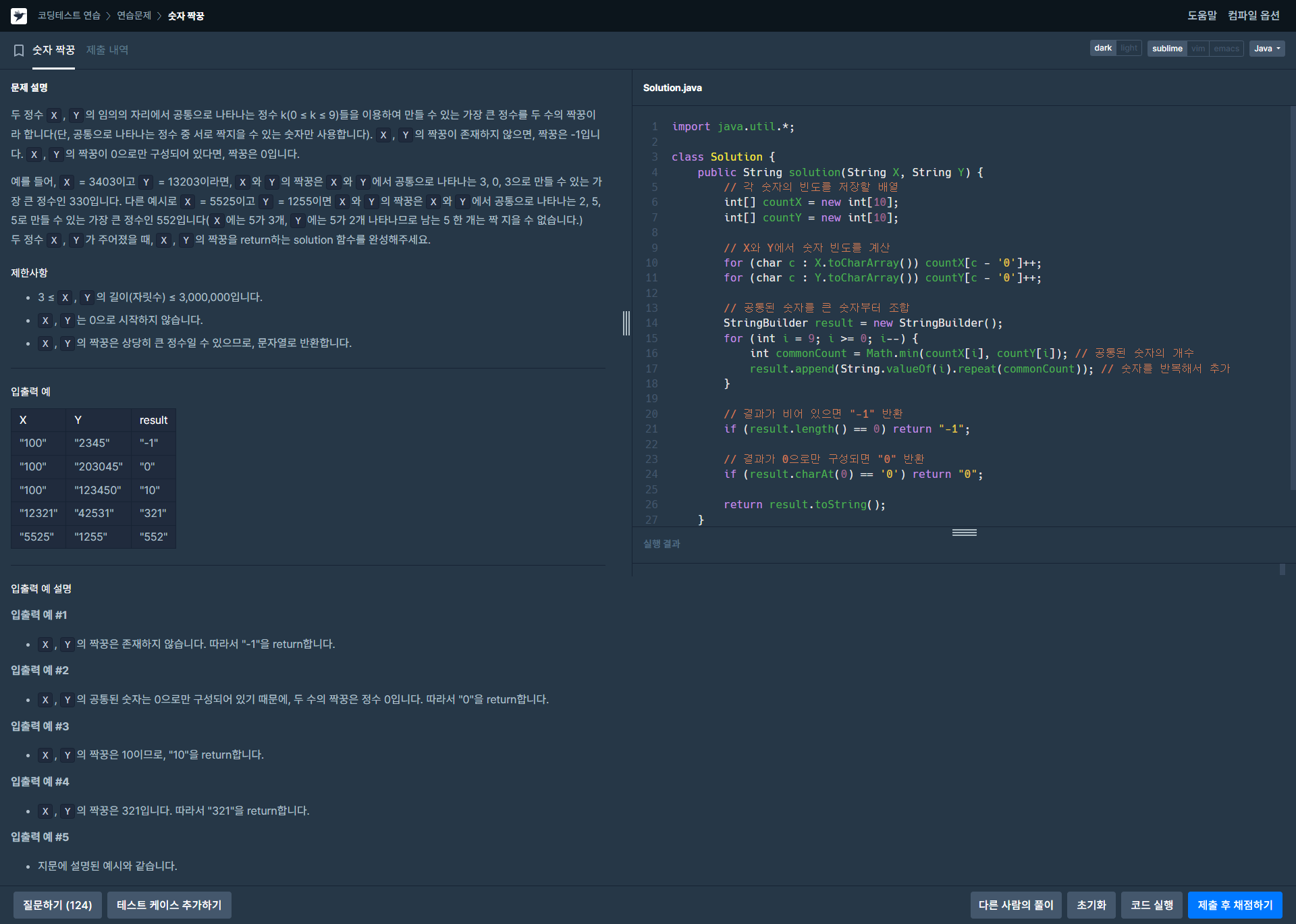Switch editor theme to dark
Screen dimensions: 1296x924
click(x=1103, y=49)
